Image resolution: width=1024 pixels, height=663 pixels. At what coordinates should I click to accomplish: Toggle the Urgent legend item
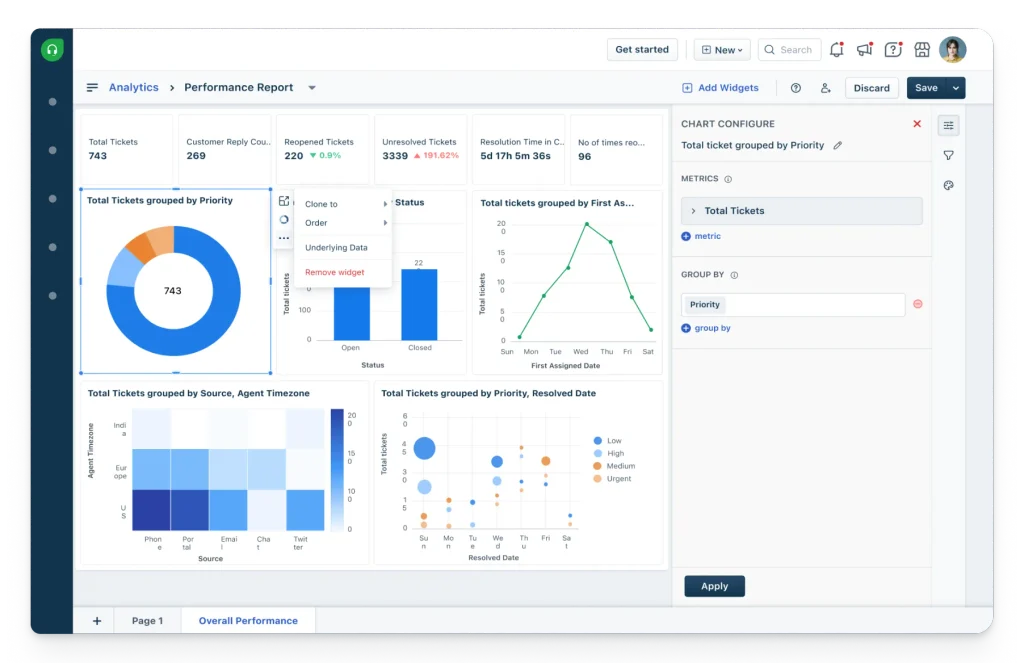(x=612, y=479)
